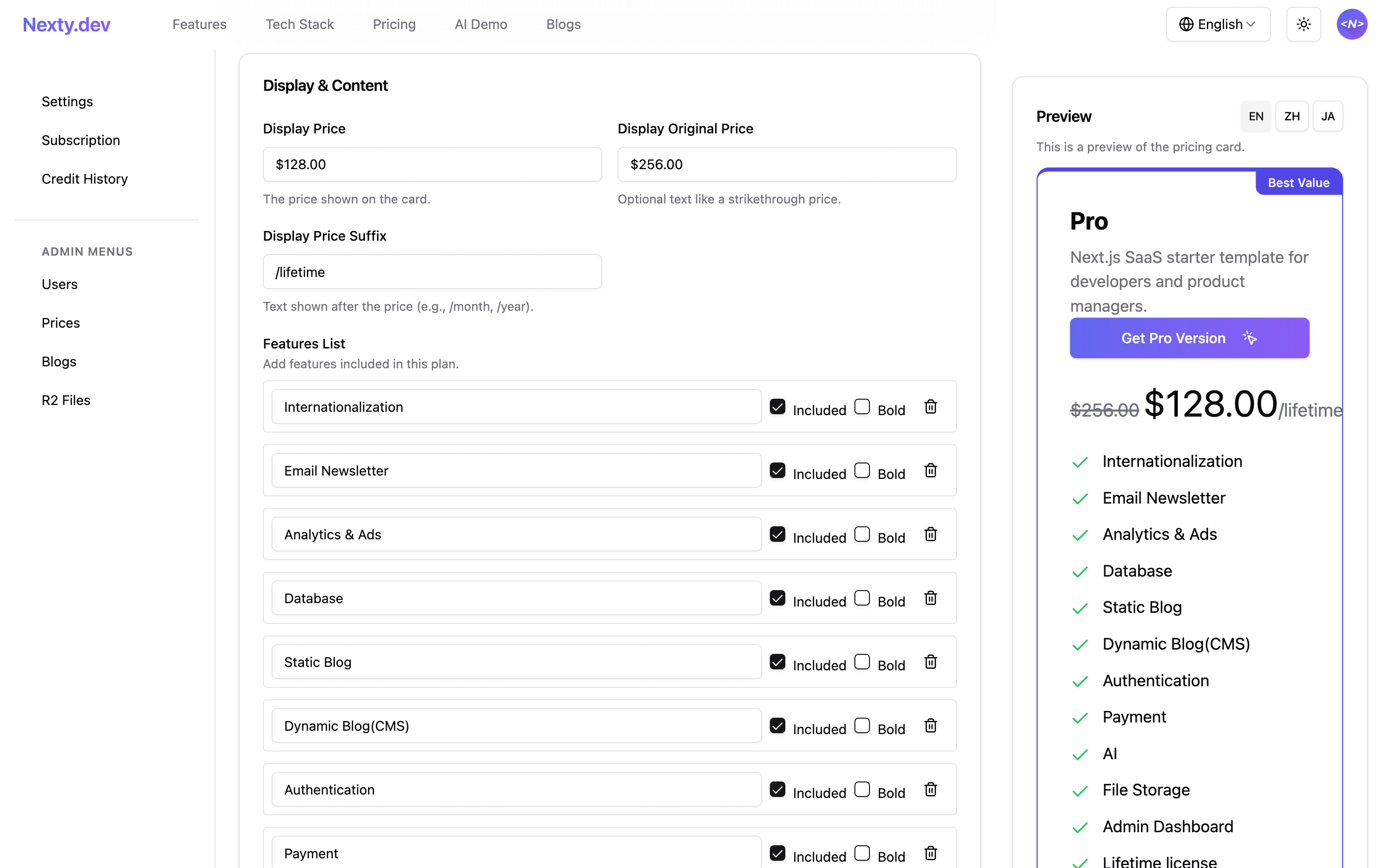Screen dimensions: 1387x868
Task: Remove the Dynamic Blog(CMS) feature
Action: (x=931, y=725)
